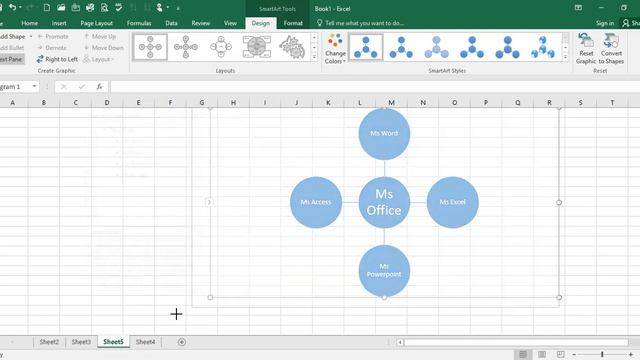640x360 pixels.
Task: Click the Demote button
Action: [x=52, y=48]
